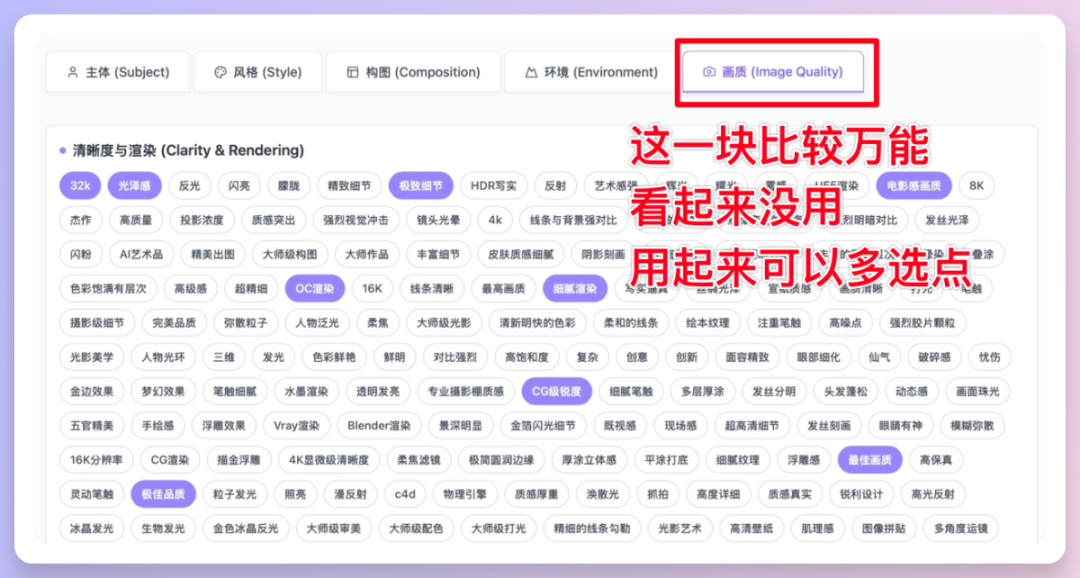Unselect the 电影感画质 tag
Viewport: 1080px width, 578px height.
pyautogui.click(x=914, y=186)
